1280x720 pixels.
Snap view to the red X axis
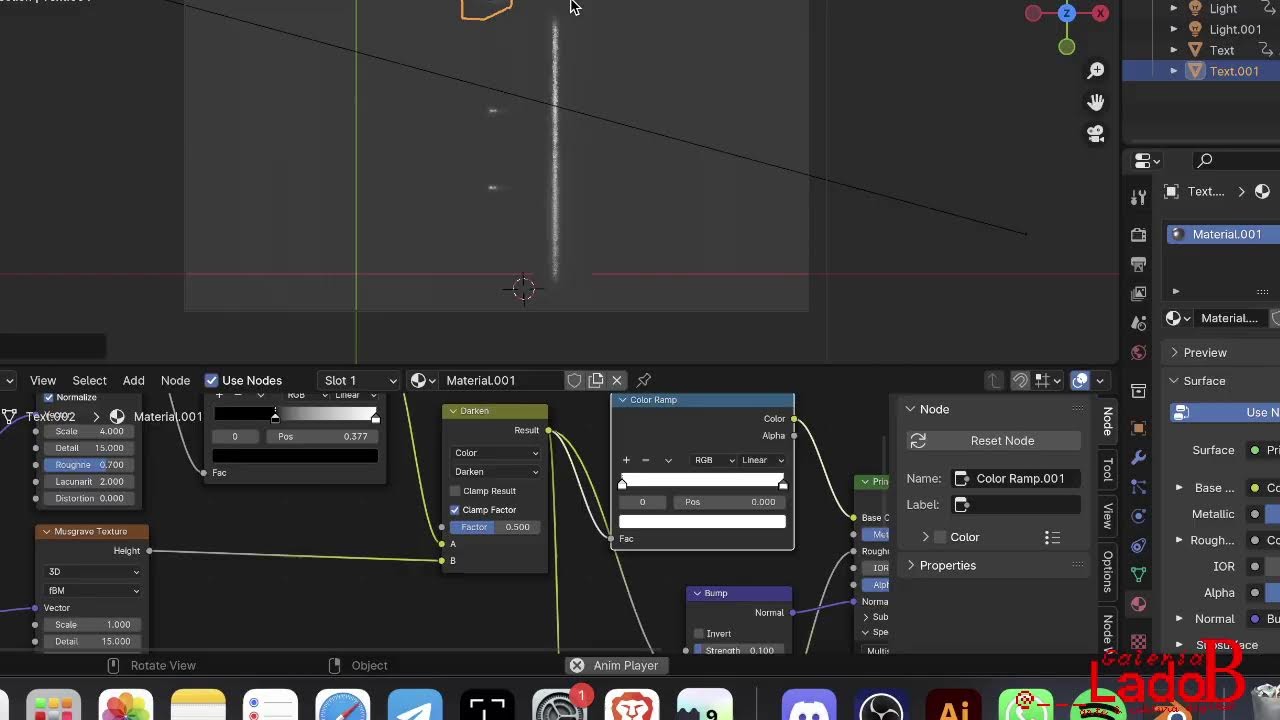pos(1101,13)
